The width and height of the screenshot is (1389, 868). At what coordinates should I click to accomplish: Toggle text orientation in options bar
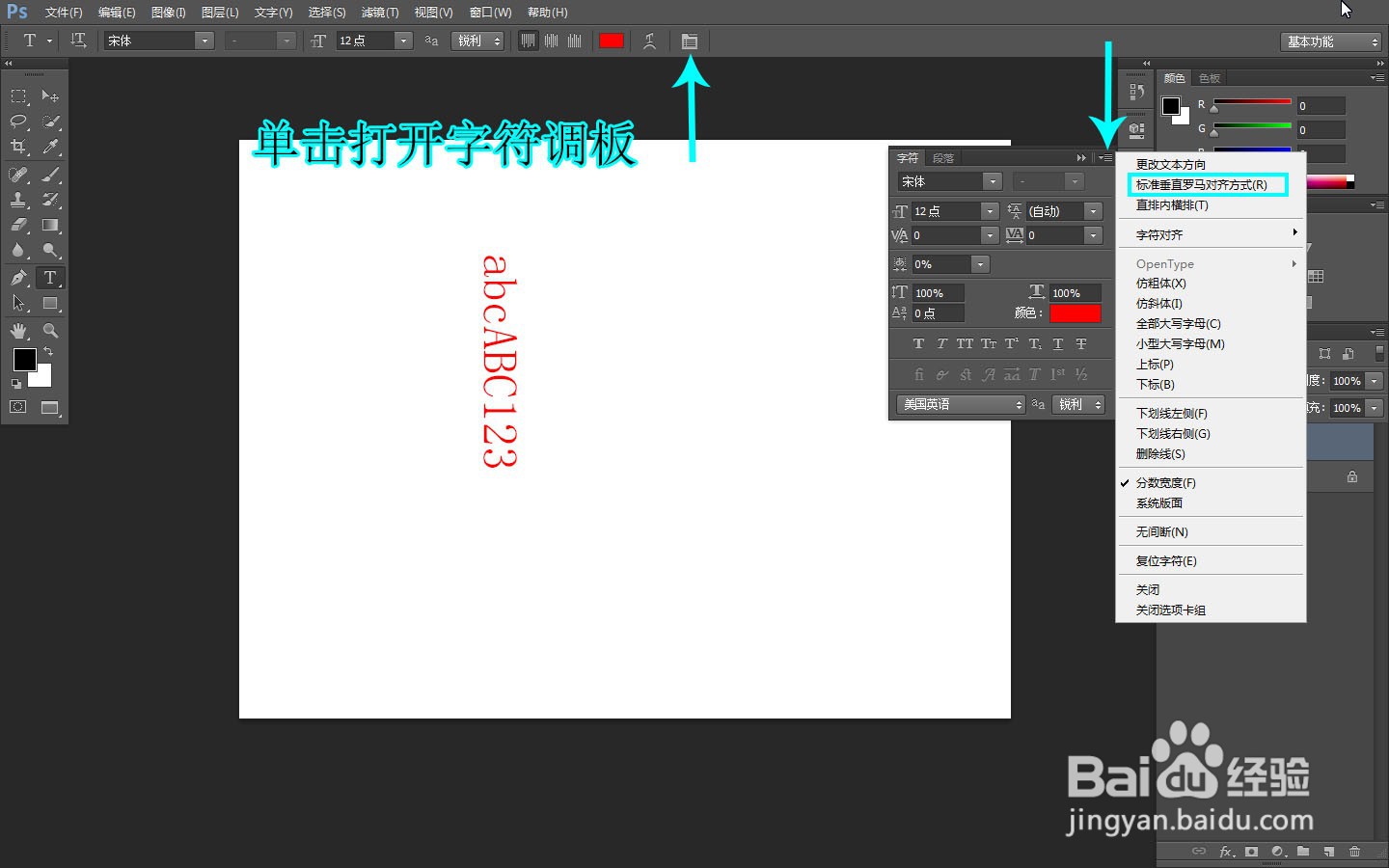[x=78, y=41]
